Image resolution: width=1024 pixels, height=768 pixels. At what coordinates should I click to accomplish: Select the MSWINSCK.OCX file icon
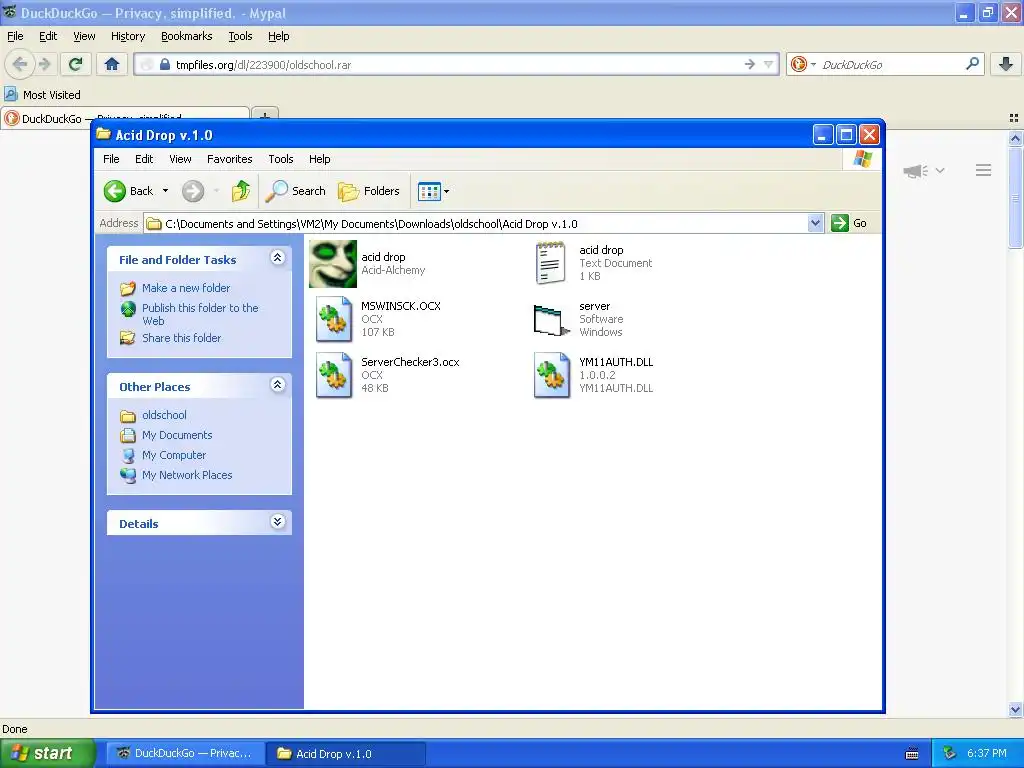click(334, 319)
